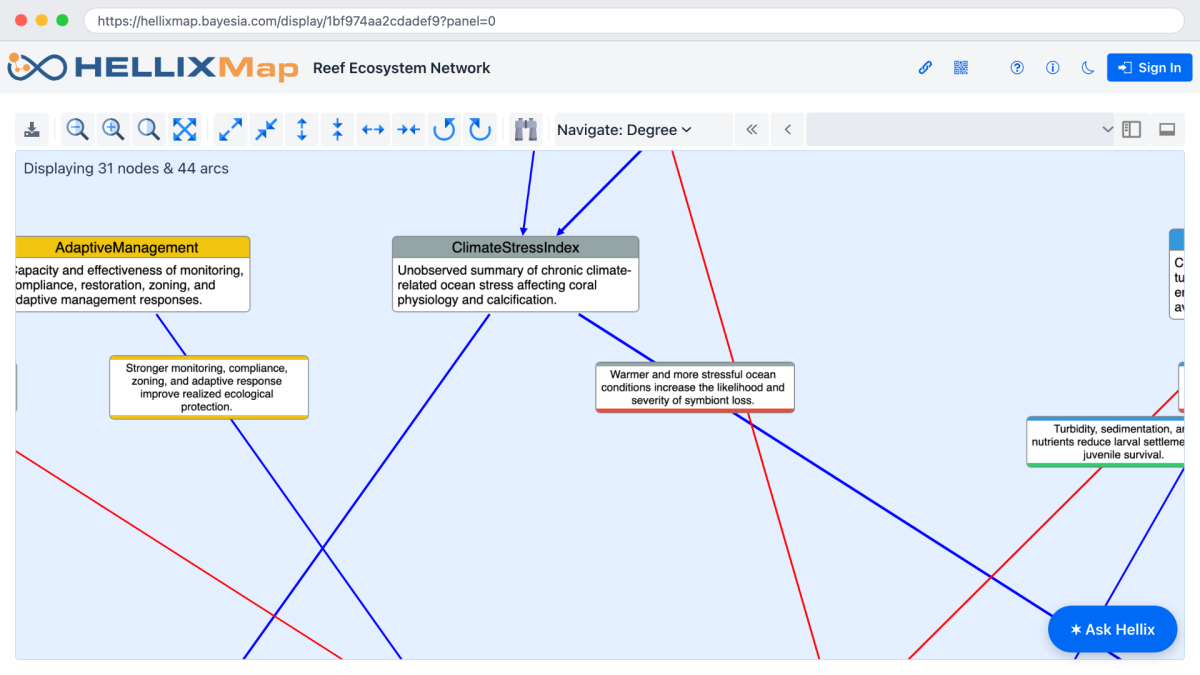Viewport: 1200px width, 675px height.
Task: Toggle dark mode moon icon
Action: coord(1088,68)
